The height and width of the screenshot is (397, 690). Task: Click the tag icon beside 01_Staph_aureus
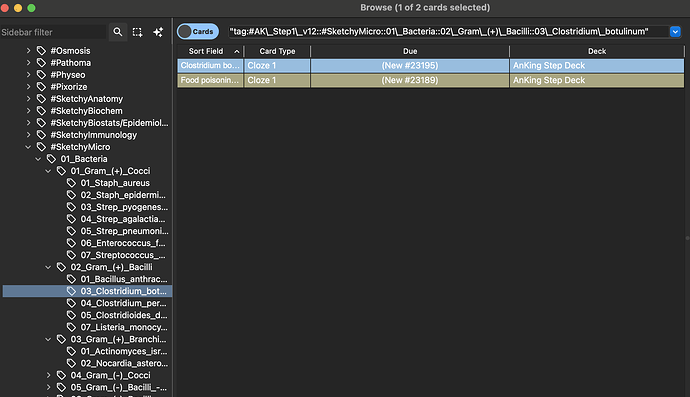[71, 183]
